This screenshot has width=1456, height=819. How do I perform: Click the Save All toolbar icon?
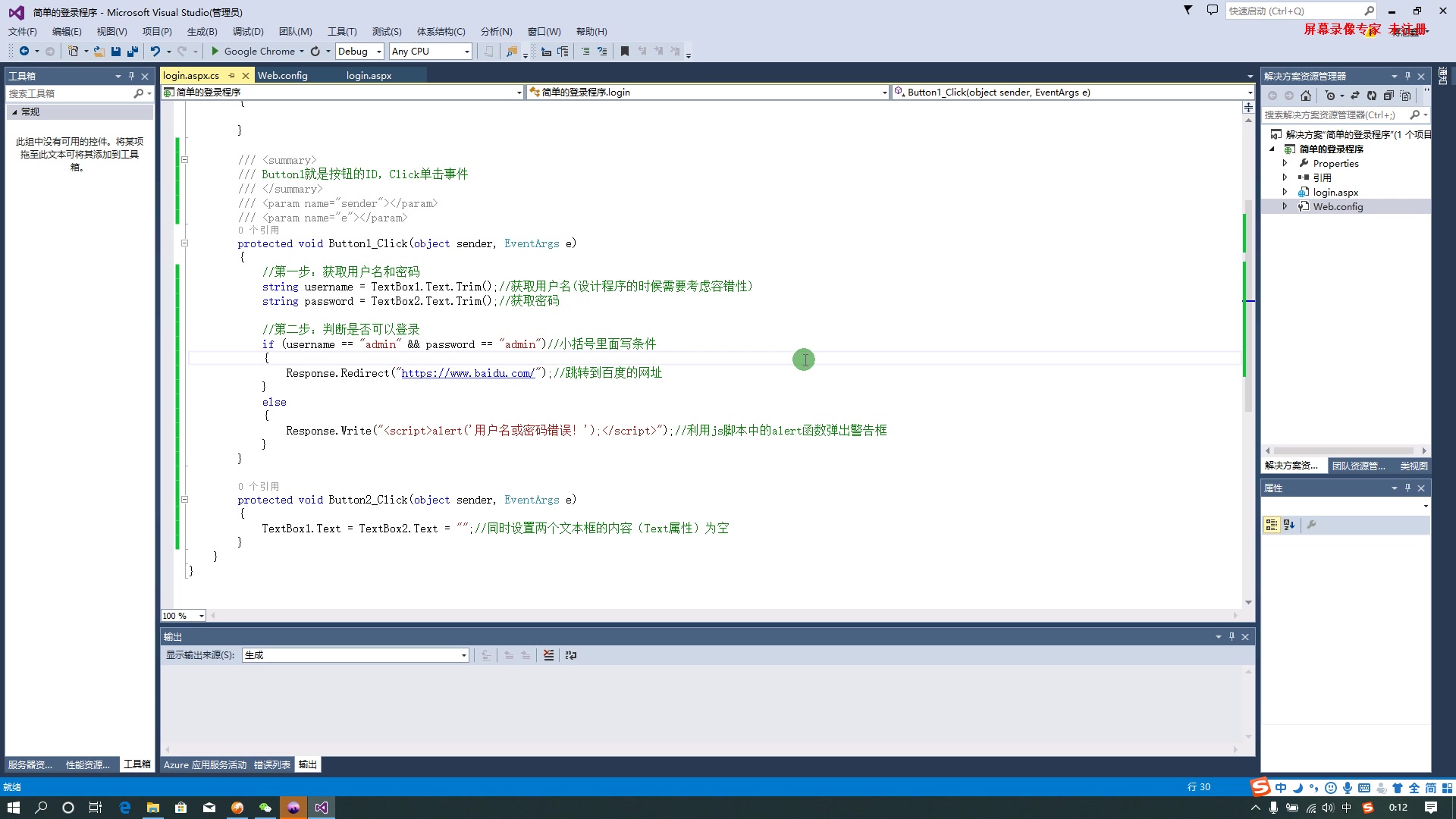(x=133, y=52)
